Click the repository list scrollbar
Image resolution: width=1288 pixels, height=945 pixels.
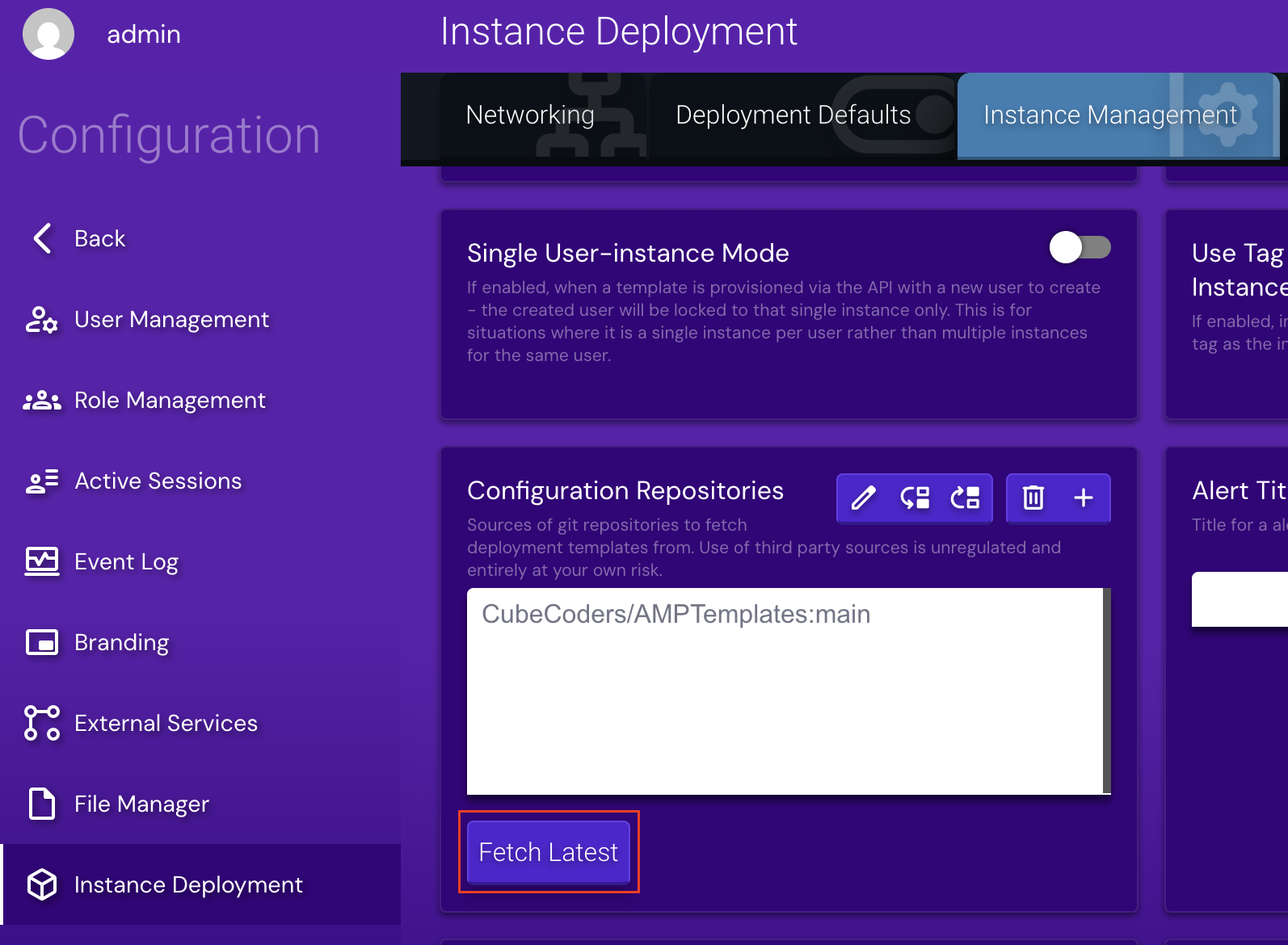tap(1106, 691)
